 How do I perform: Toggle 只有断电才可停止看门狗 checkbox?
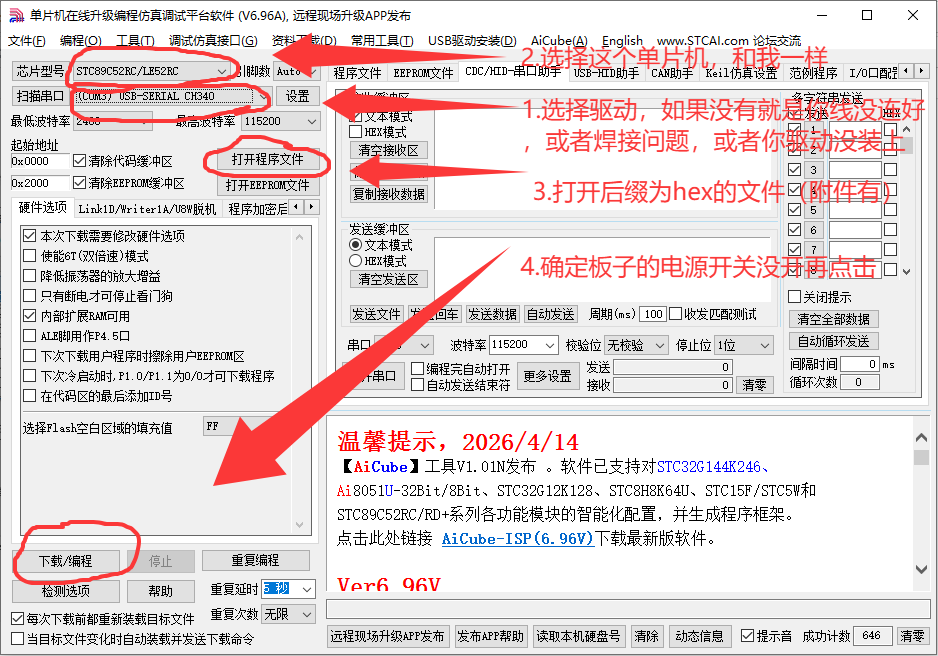(29, 295)
